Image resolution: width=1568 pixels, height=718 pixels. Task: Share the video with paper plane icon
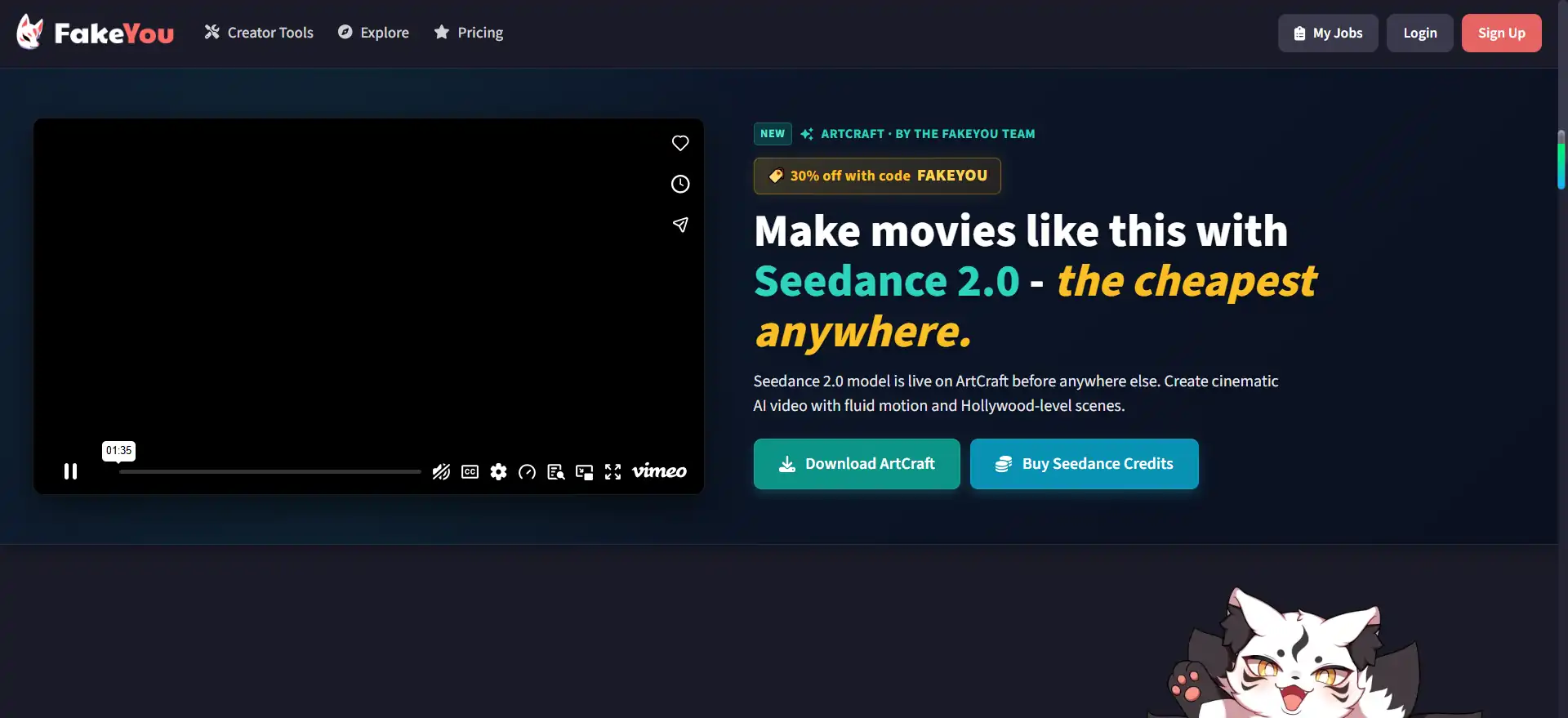[680, 225]
